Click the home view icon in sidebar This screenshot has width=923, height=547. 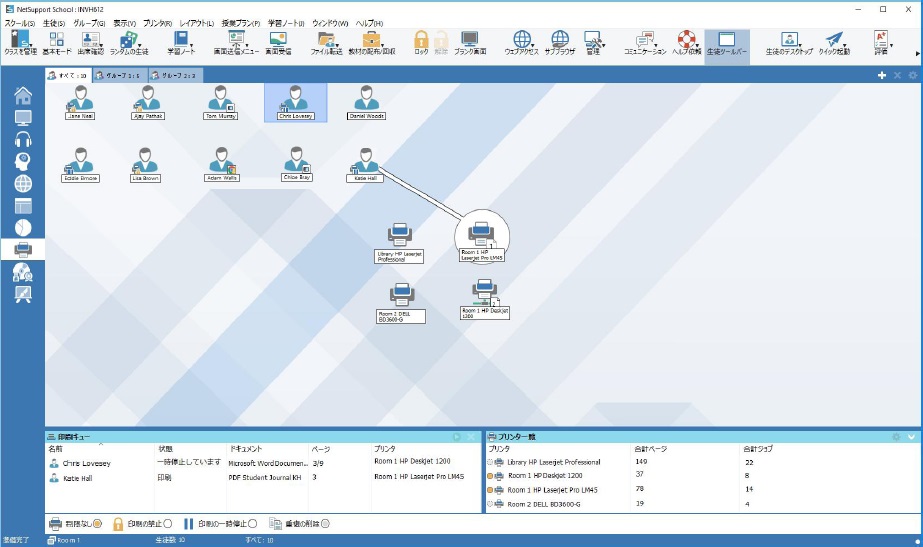pyautogui.click(x=22, y=95)
